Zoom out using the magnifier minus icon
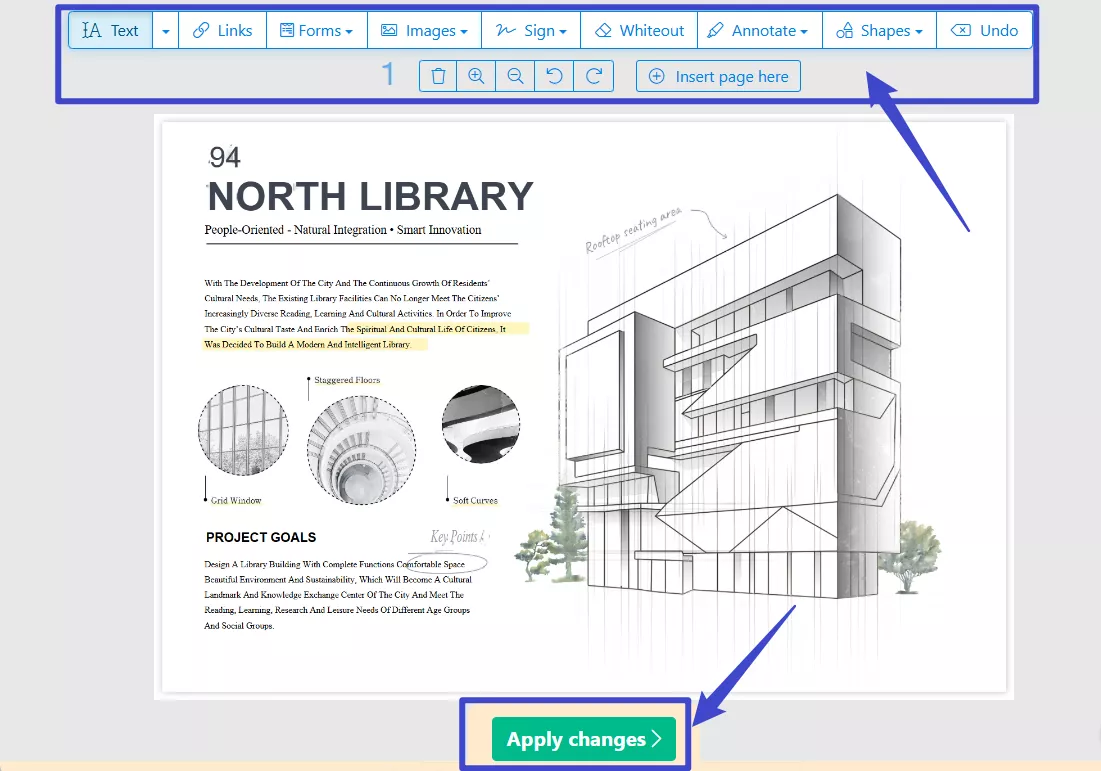 515,76
